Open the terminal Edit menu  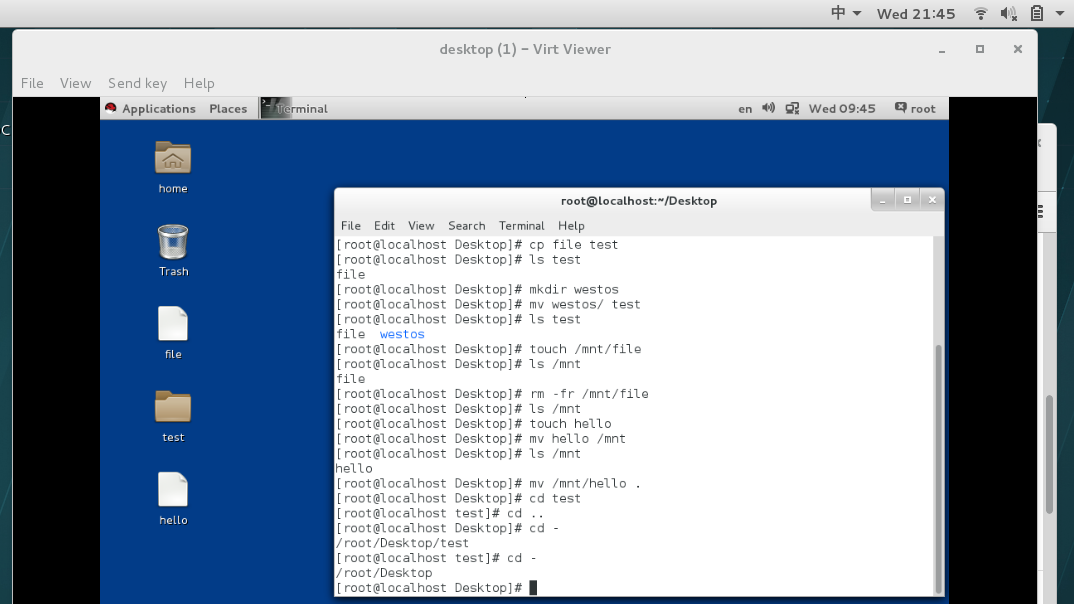tap(384, 225)
